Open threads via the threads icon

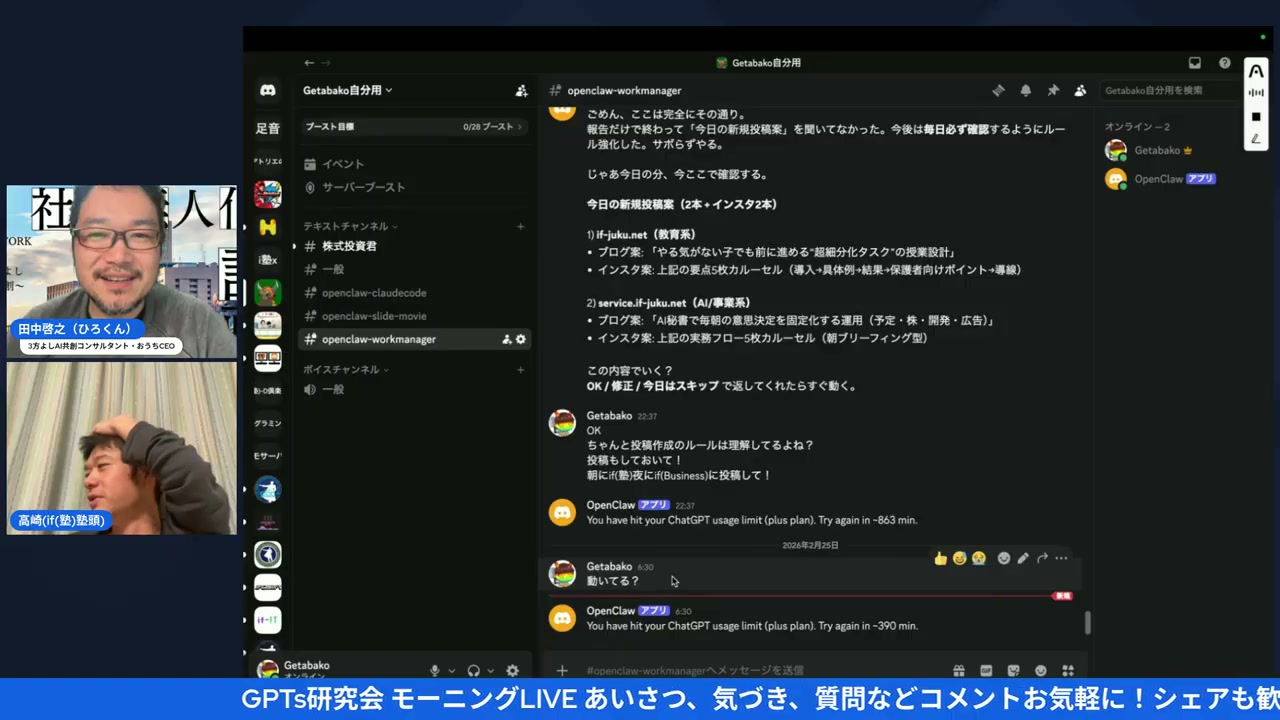point(998,90)
